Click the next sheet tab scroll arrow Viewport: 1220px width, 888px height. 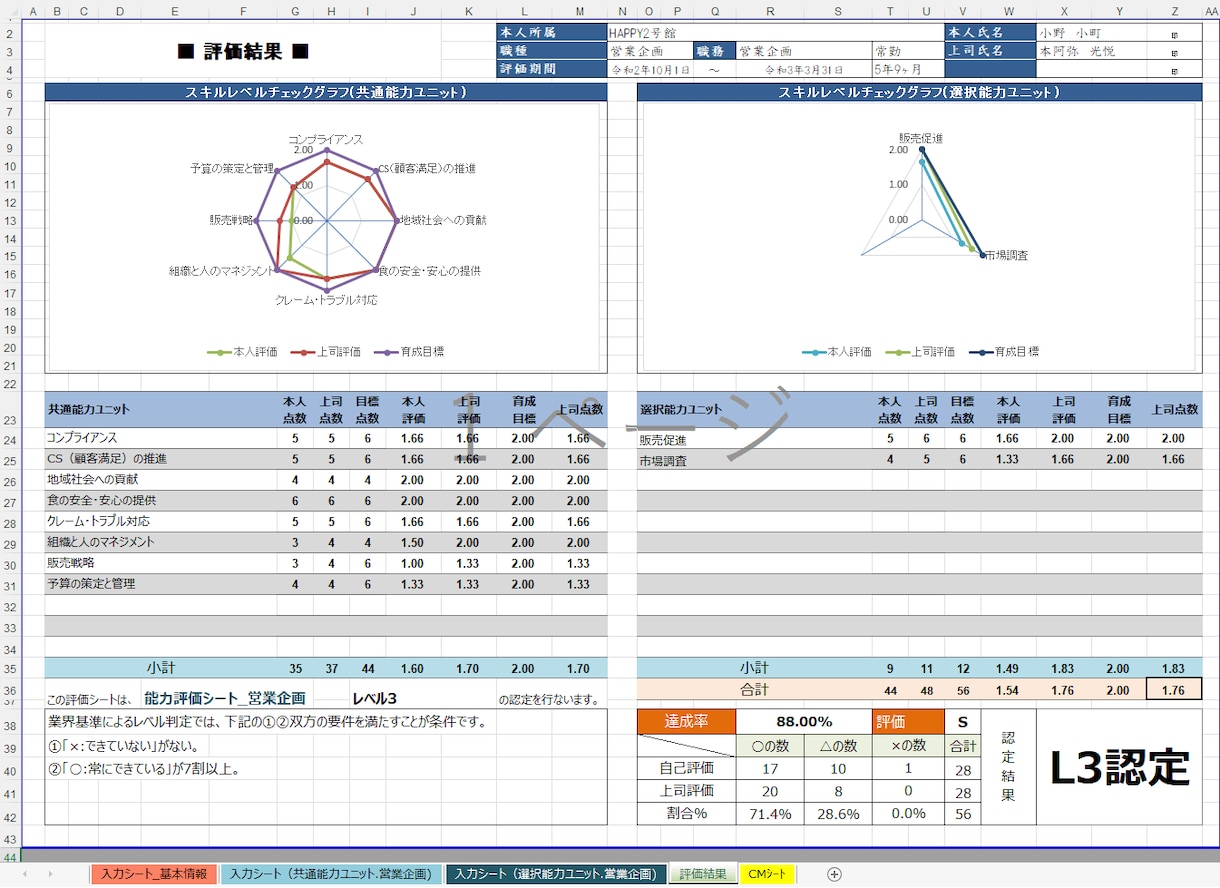click(x=51, y=874)
